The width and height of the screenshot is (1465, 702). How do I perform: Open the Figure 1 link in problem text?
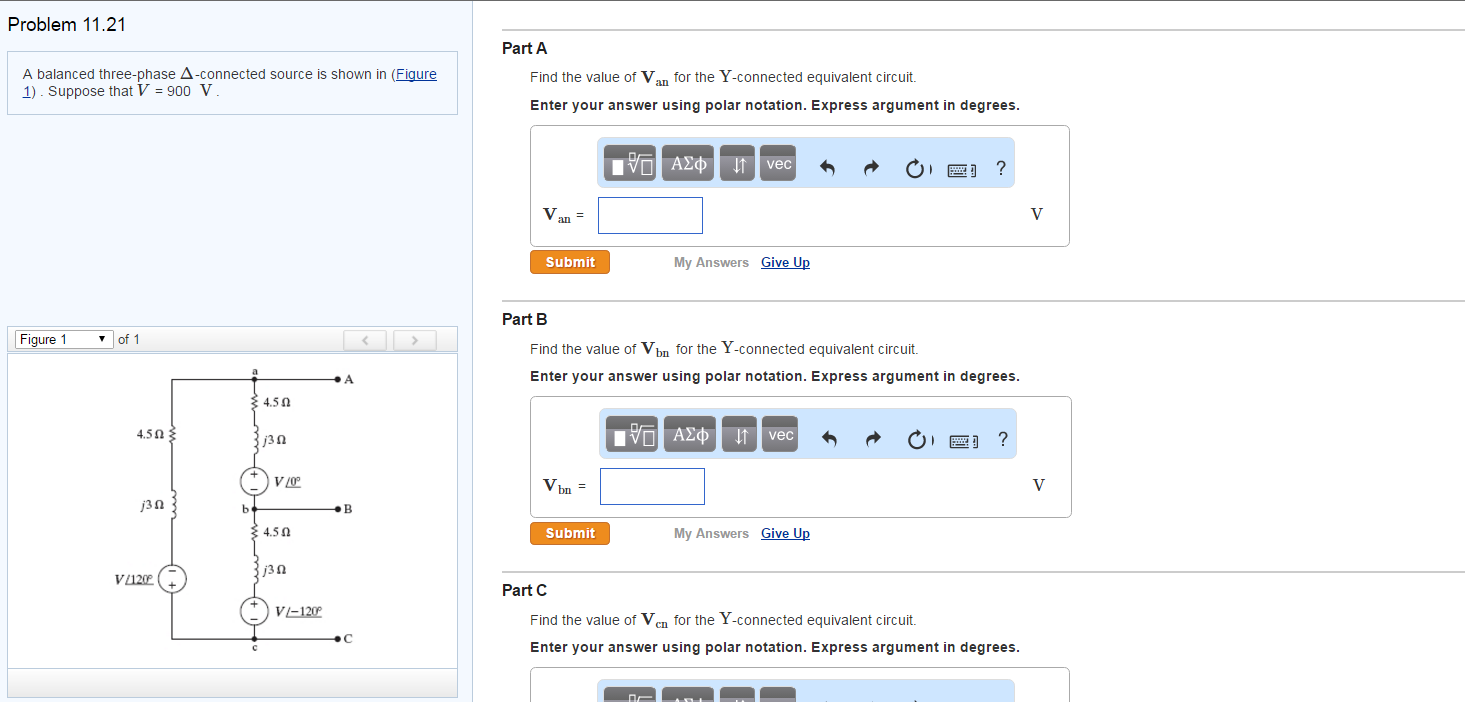tap(416, 74)
